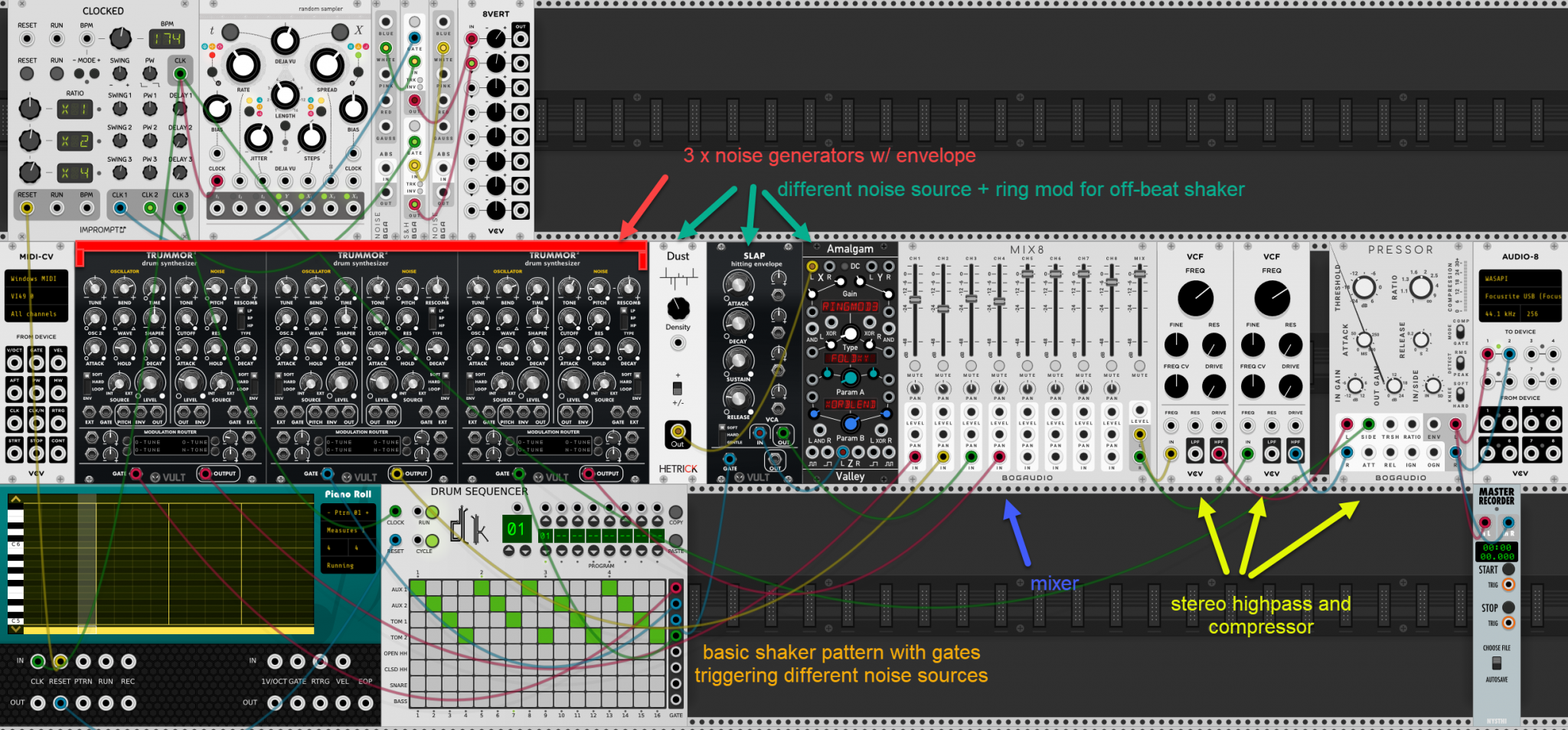Click the Density knob on the Dust module
This screenshot has height=730, width=1568.
[678, 309]
